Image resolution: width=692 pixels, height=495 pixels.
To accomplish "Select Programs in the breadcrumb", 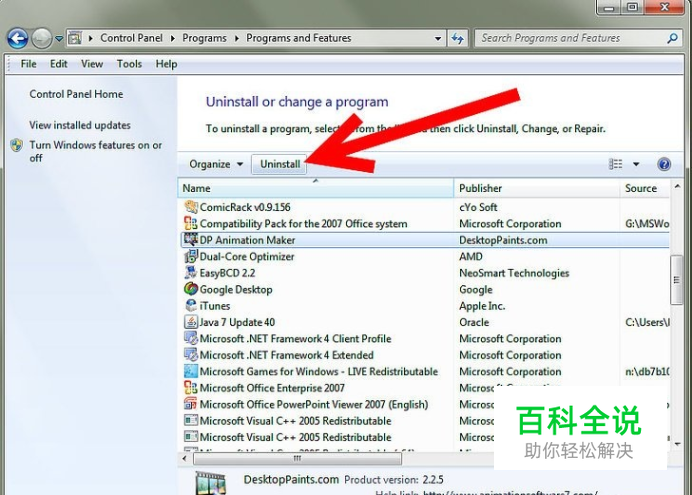I will pyautogui.click(x=204, y=38).
